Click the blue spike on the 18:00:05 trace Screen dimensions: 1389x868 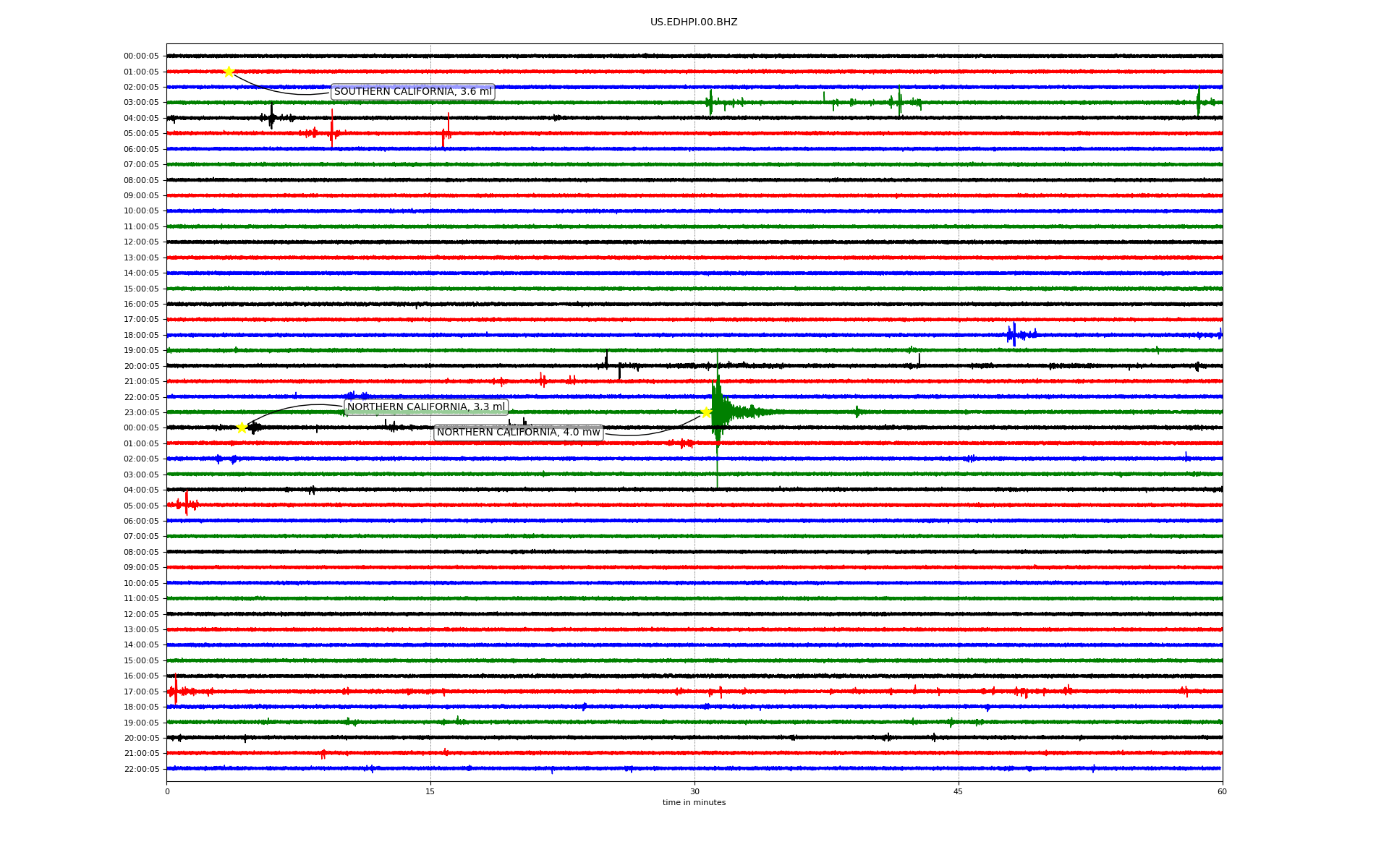(x=1014, y=334)
